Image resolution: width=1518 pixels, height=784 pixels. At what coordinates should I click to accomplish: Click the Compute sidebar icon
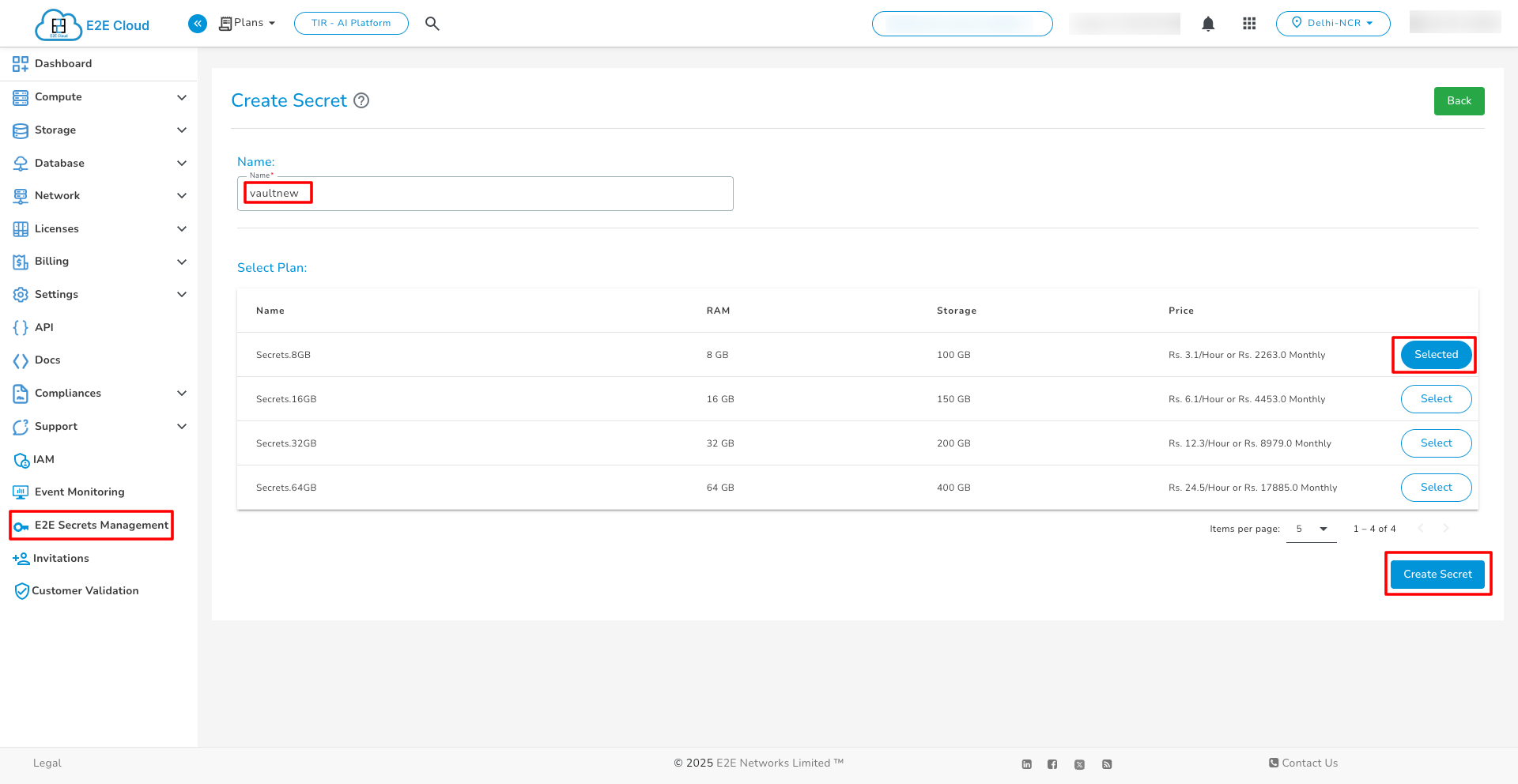click(x=21, y=97)
